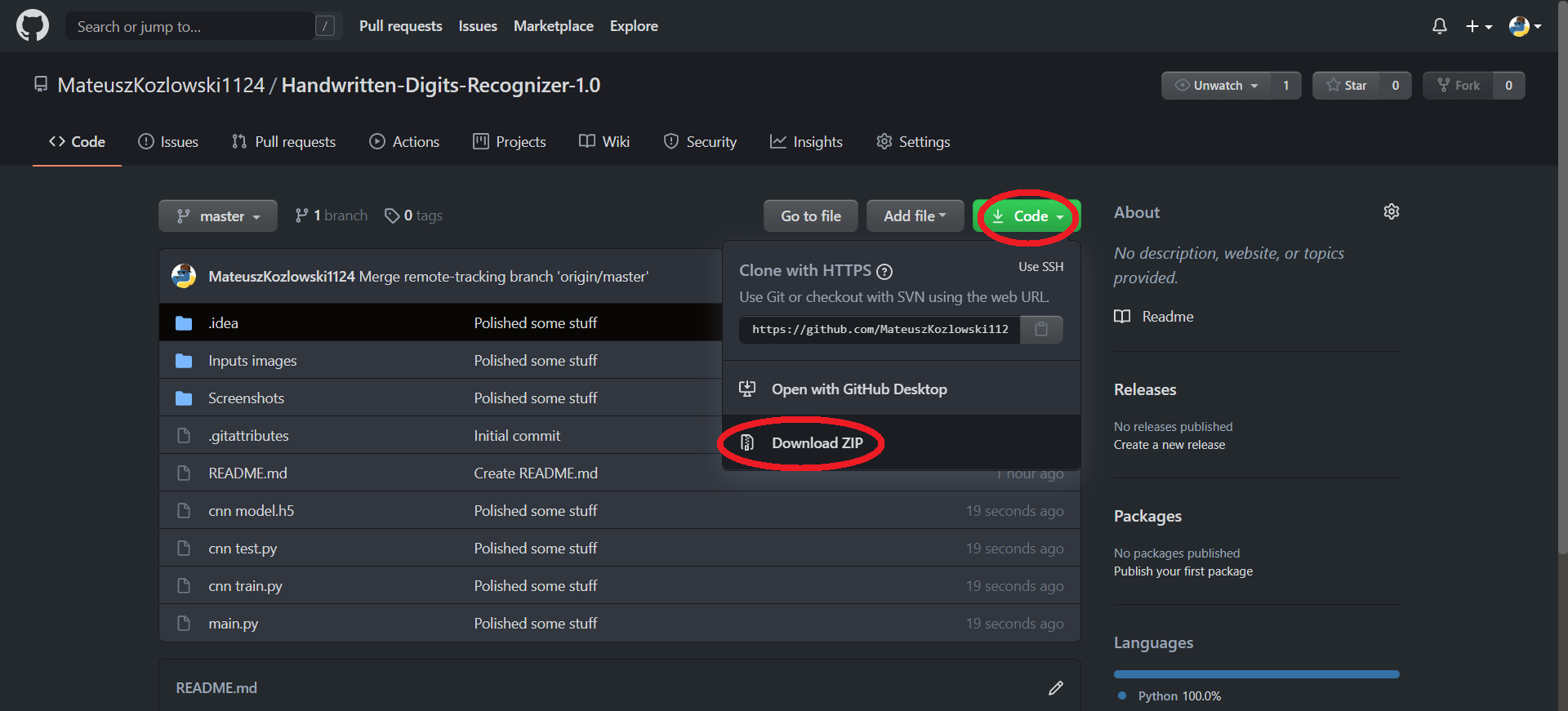
Task: Open latest commit message Merge remote-tracking branch
Action: click(504, 277)
